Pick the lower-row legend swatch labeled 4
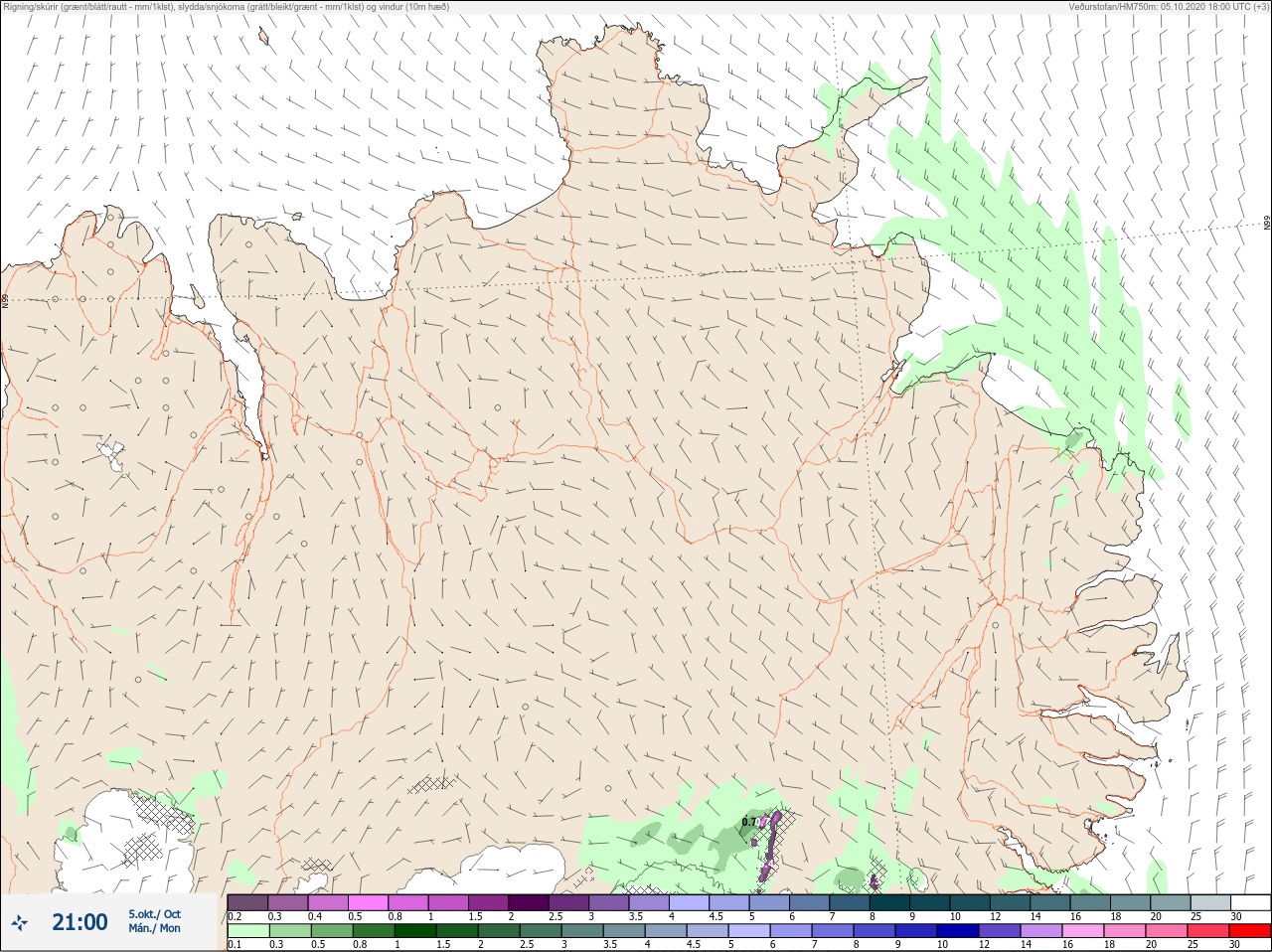The height and width of the screenshot is (952, 1272). (x=666, y=931)
